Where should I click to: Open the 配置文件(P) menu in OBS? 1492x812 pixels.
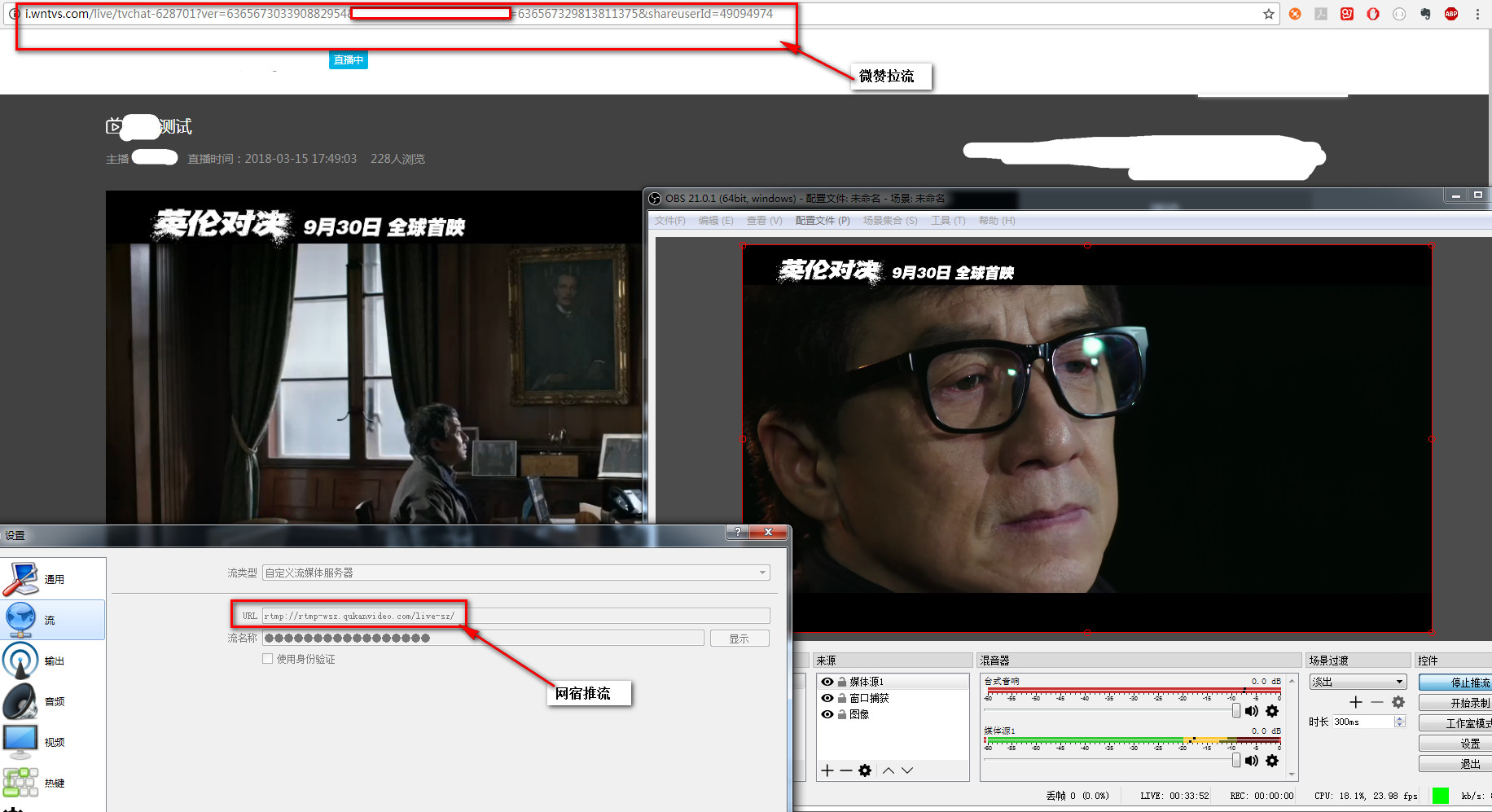point(823,221)
